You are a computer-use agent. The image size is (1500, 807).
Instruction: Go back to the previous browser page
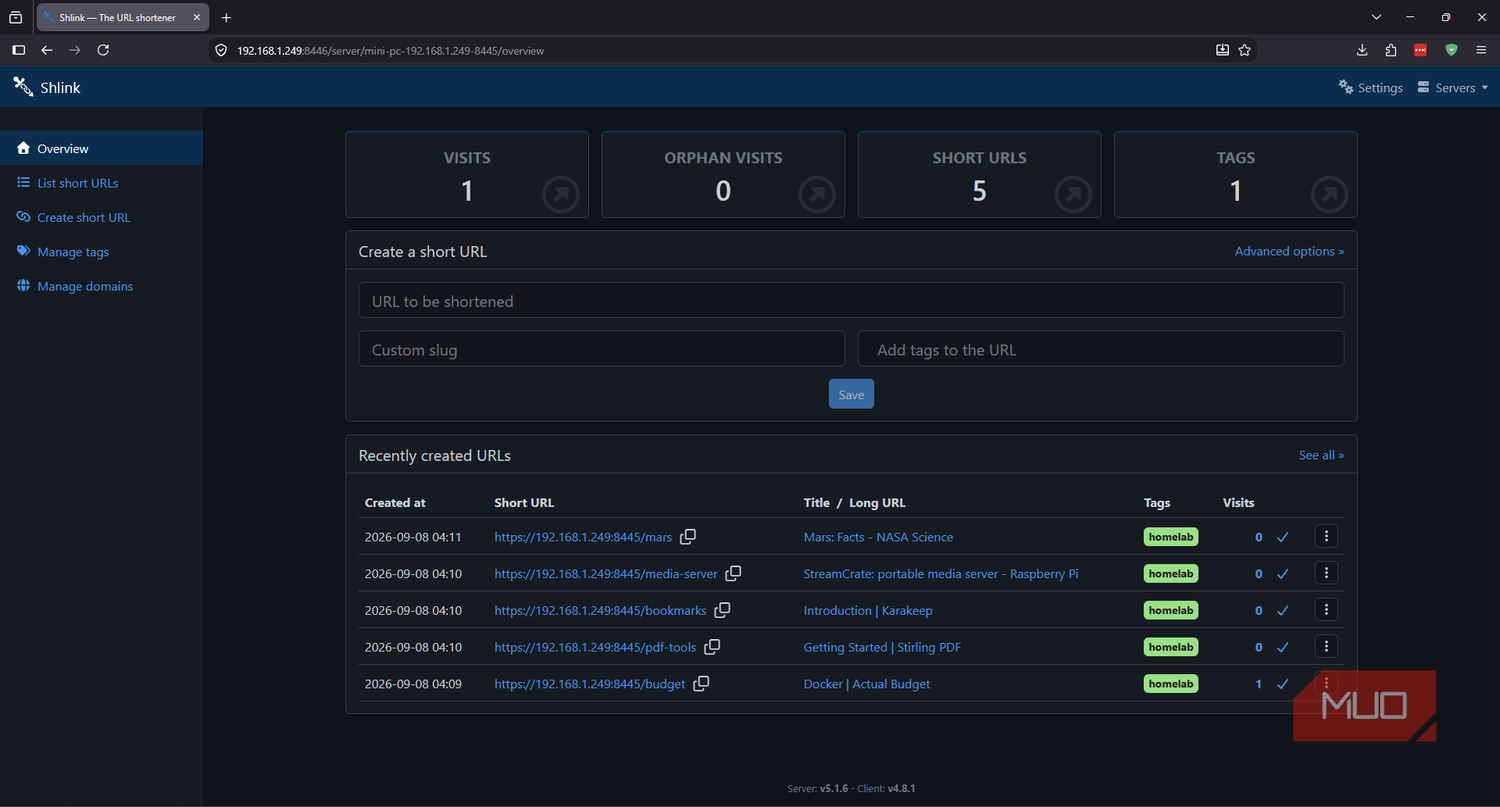[x=47, y=50]
